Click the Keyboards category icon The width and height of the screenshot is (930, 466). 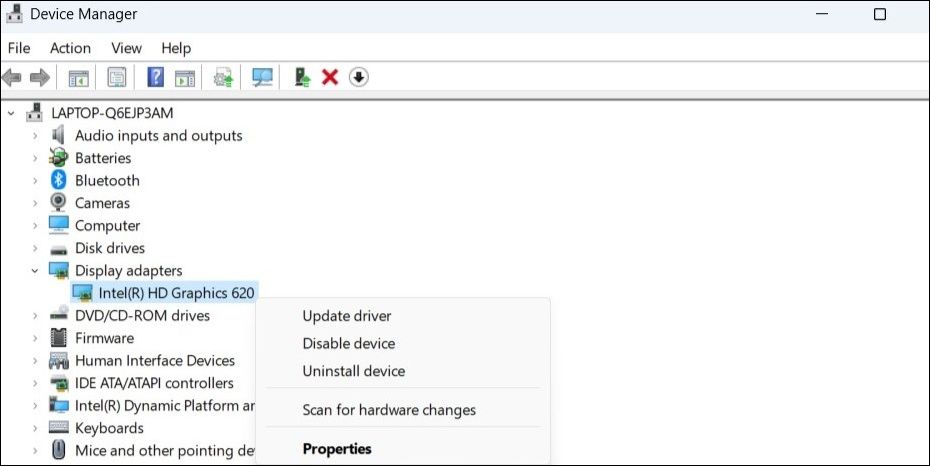tap(59, 428)
